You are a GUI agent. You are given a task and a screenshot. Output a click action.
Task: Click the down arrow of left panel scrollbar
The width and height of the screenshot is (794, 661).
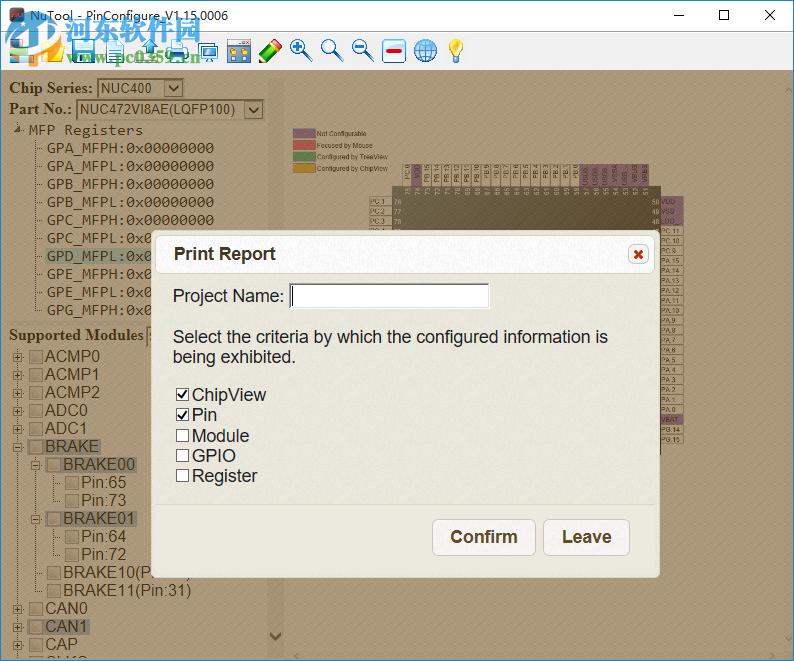coord(275,636)
